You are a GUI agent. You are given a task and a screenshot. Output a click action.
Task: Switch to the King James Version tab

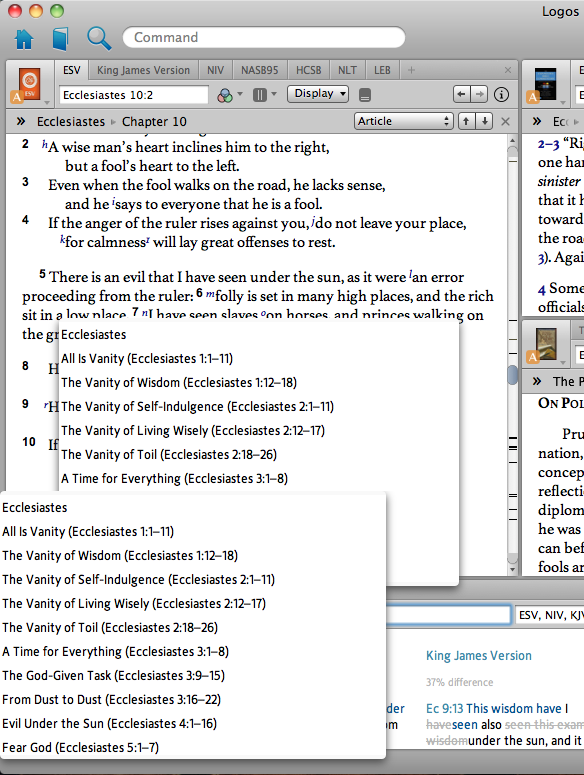[143, 70]
